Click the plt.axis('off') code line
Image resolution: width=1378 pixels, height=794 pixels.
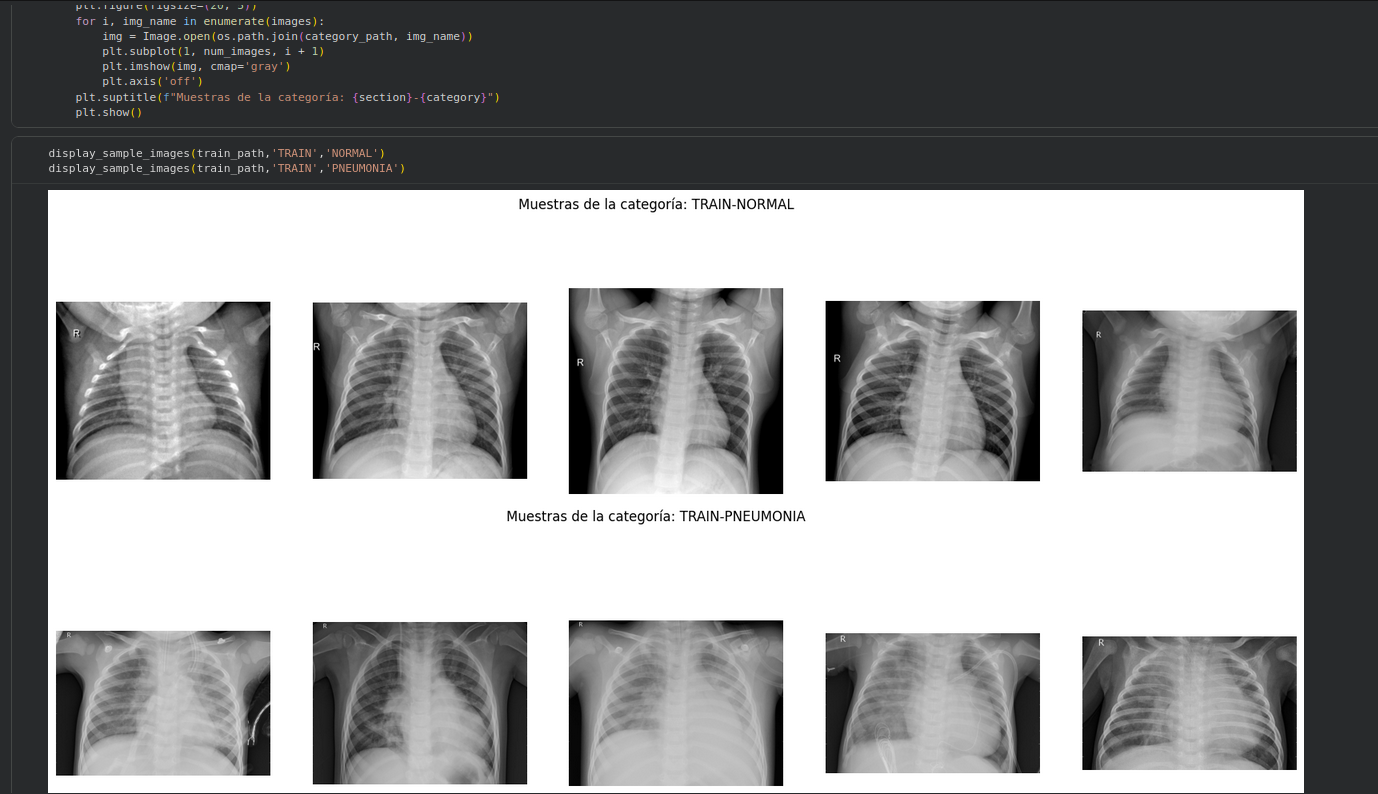click(x=152, y=82)
